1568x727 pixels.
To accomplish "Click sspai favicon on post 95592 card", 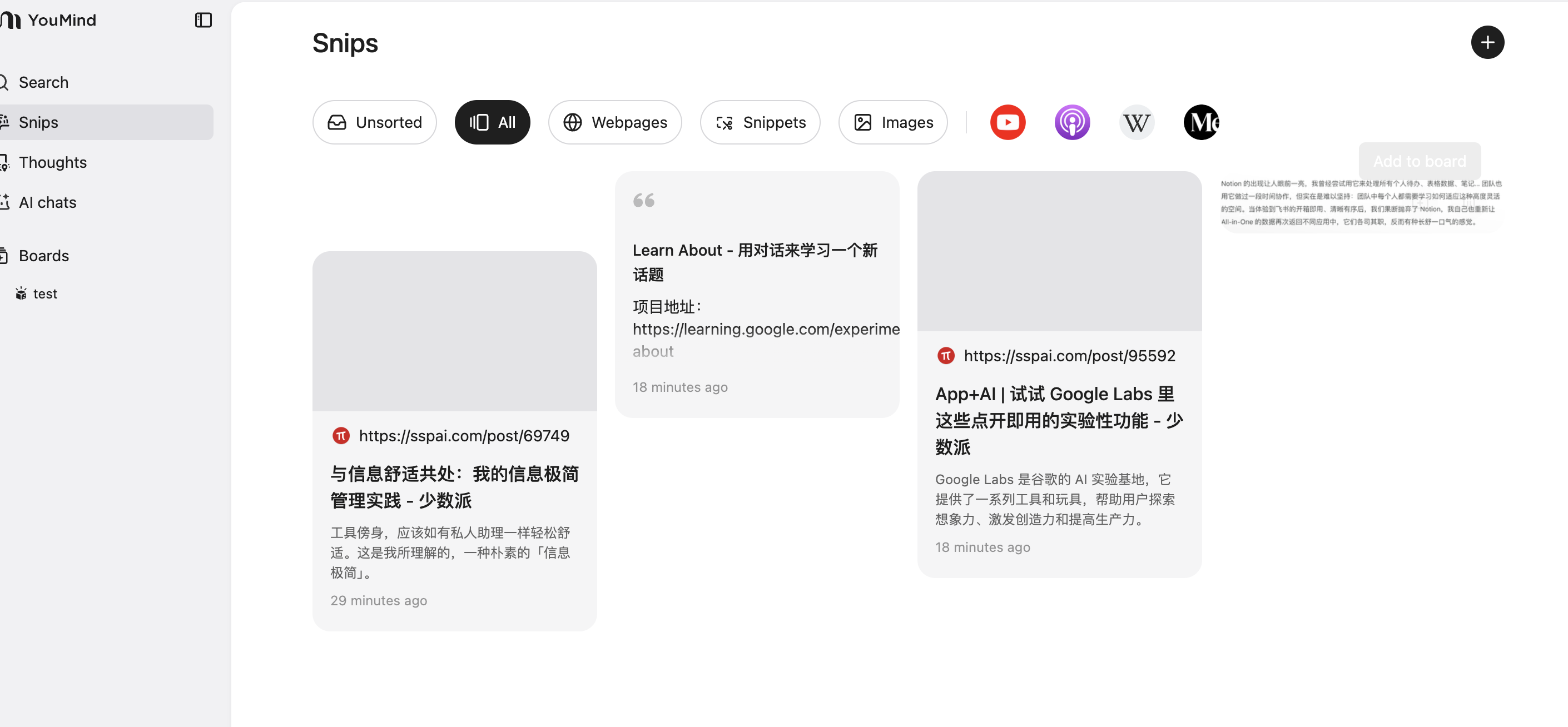I will (945, 355).
